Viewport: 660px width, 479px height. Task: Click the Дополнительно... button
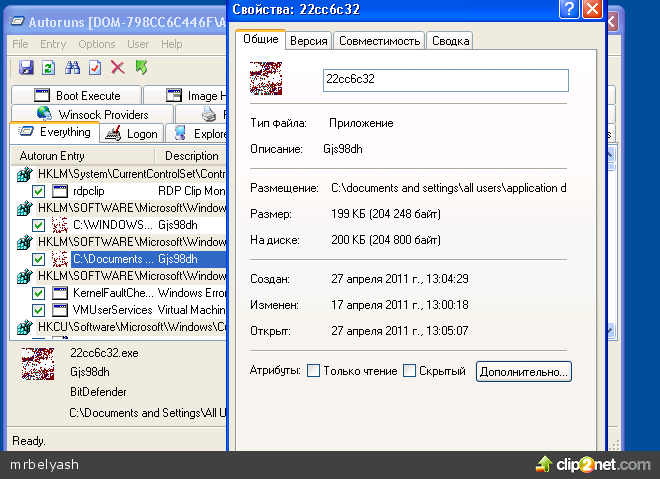click(x=524, y=372)
